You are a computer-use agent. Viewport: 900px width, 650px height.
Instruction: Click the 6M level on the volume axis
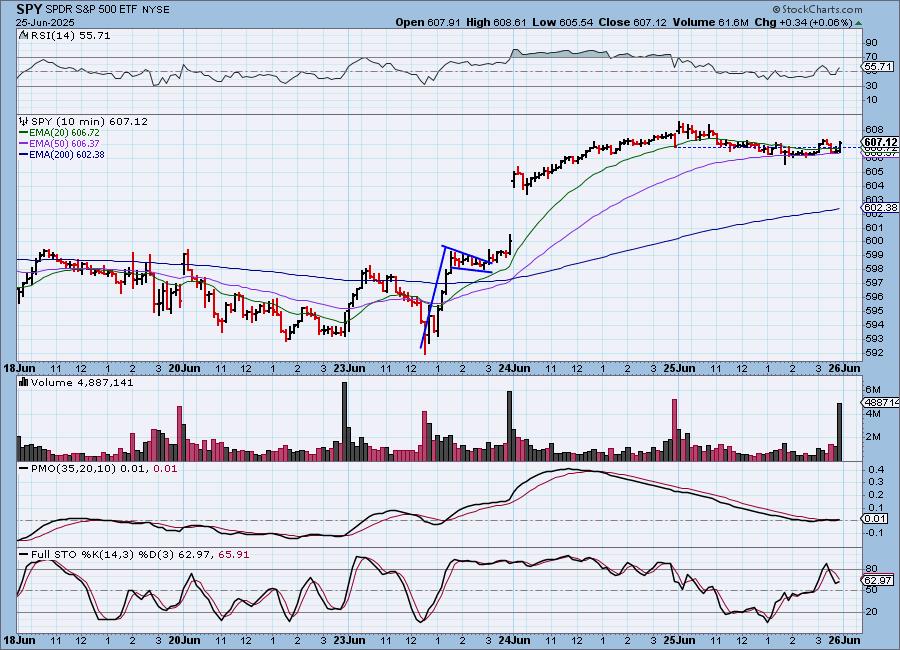[x=872, y=390]
